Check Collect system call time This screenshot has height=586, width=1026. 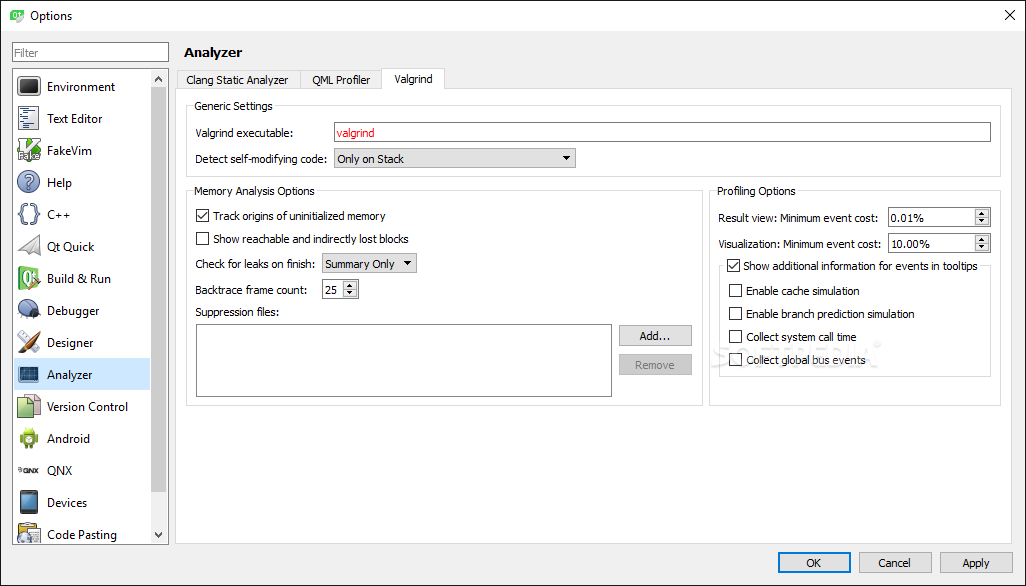point(735,337)
